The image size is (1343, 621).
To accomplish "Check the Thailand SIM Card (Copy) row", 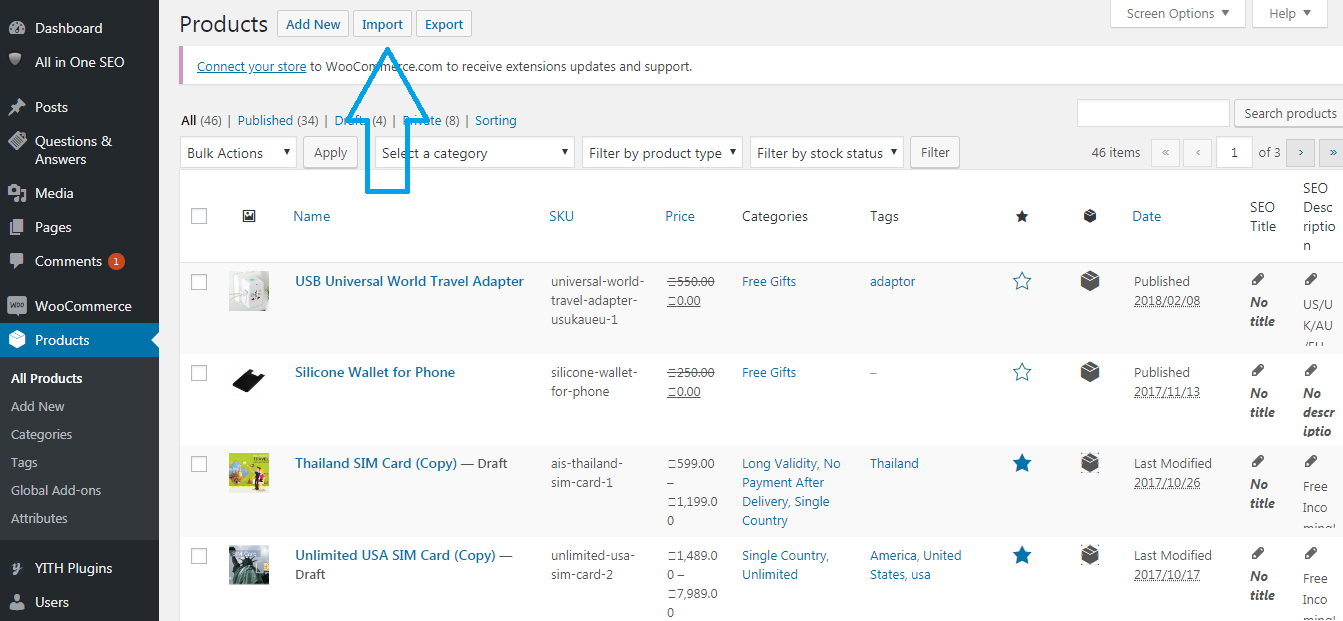I will click(x=199, y=464).
